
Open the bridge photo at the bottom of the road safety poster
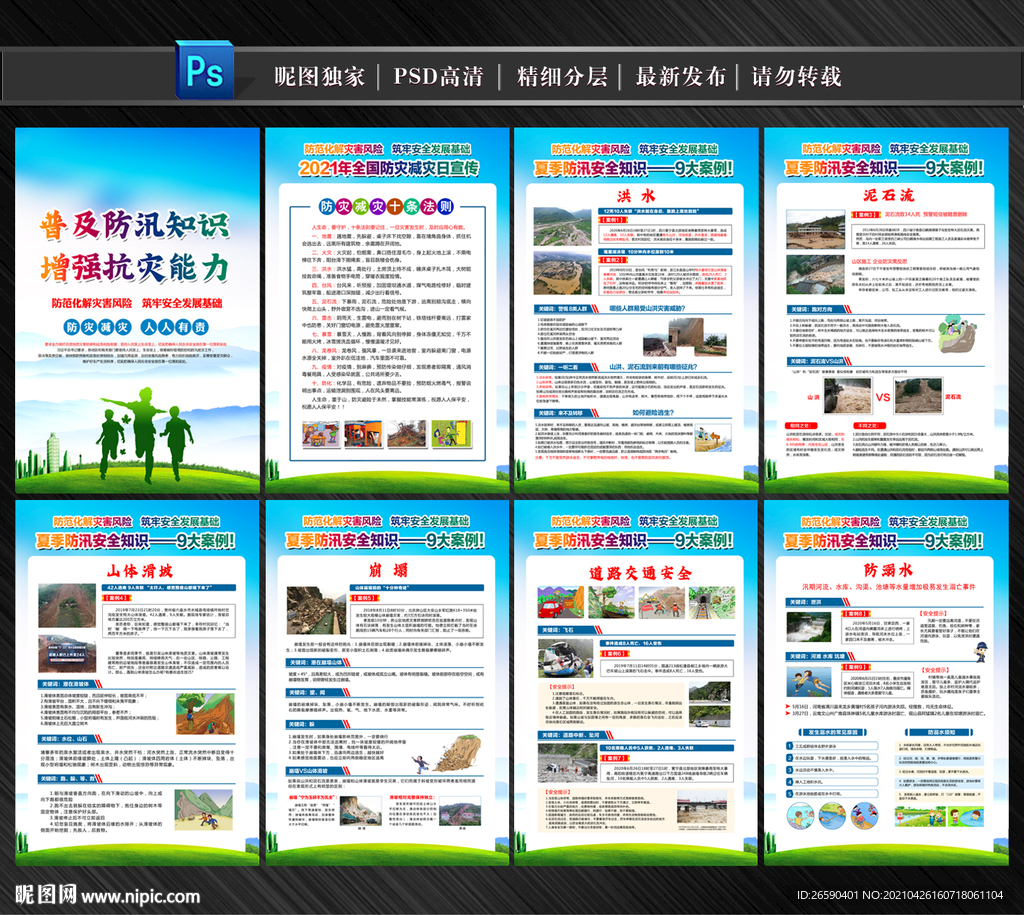point(702,807)
